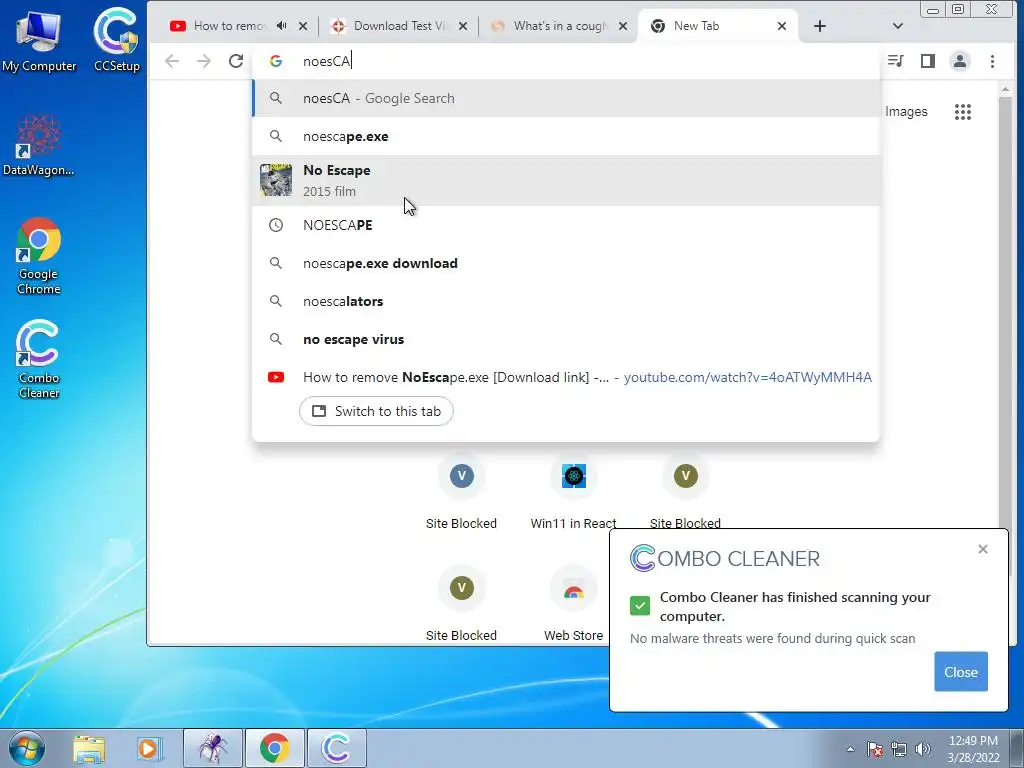Open the Chrome taskbar button

(274, 748)
